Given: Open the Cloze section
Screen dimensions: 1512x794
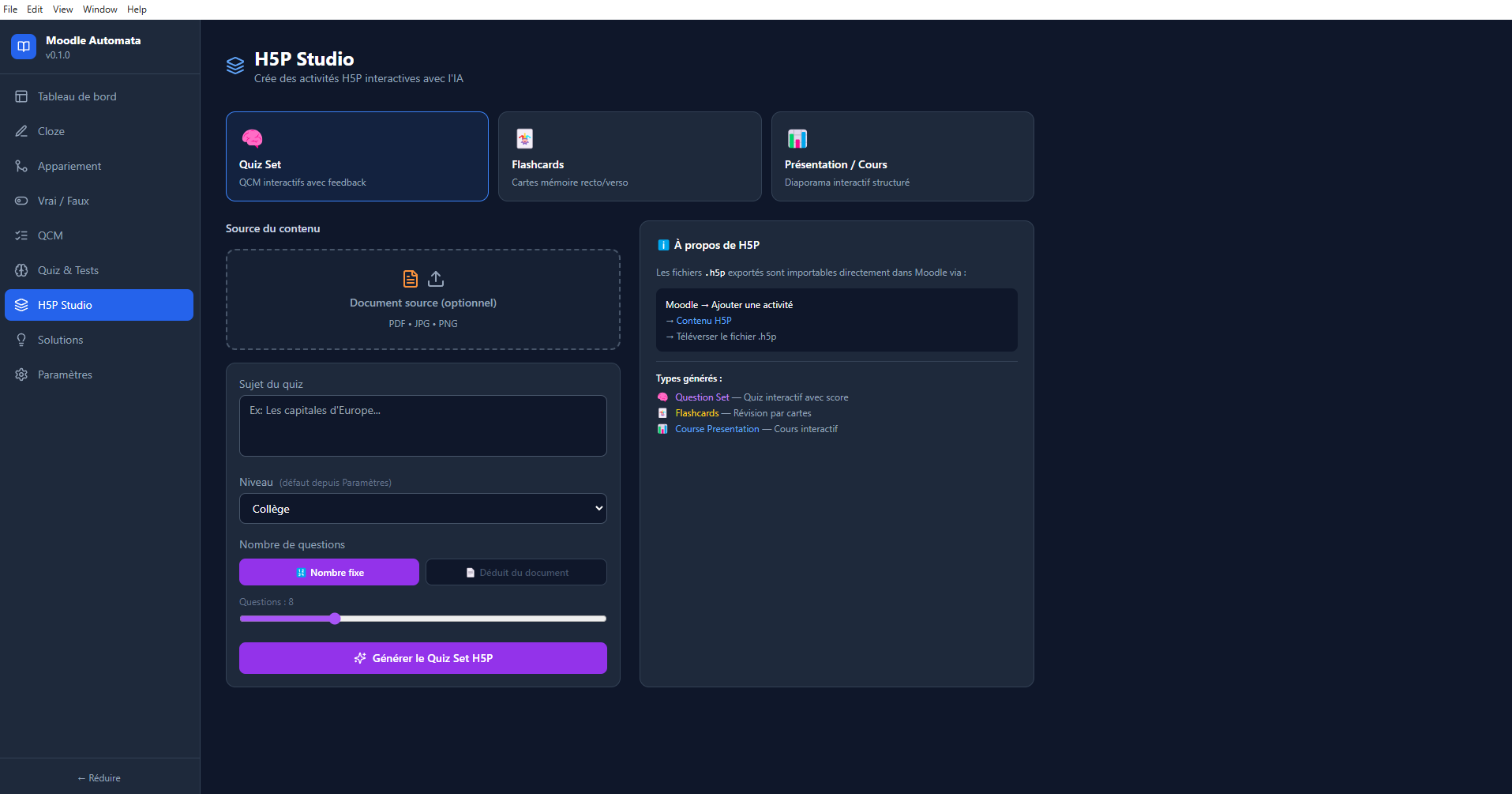Looking at the screenshot, I should click(99, 131).
